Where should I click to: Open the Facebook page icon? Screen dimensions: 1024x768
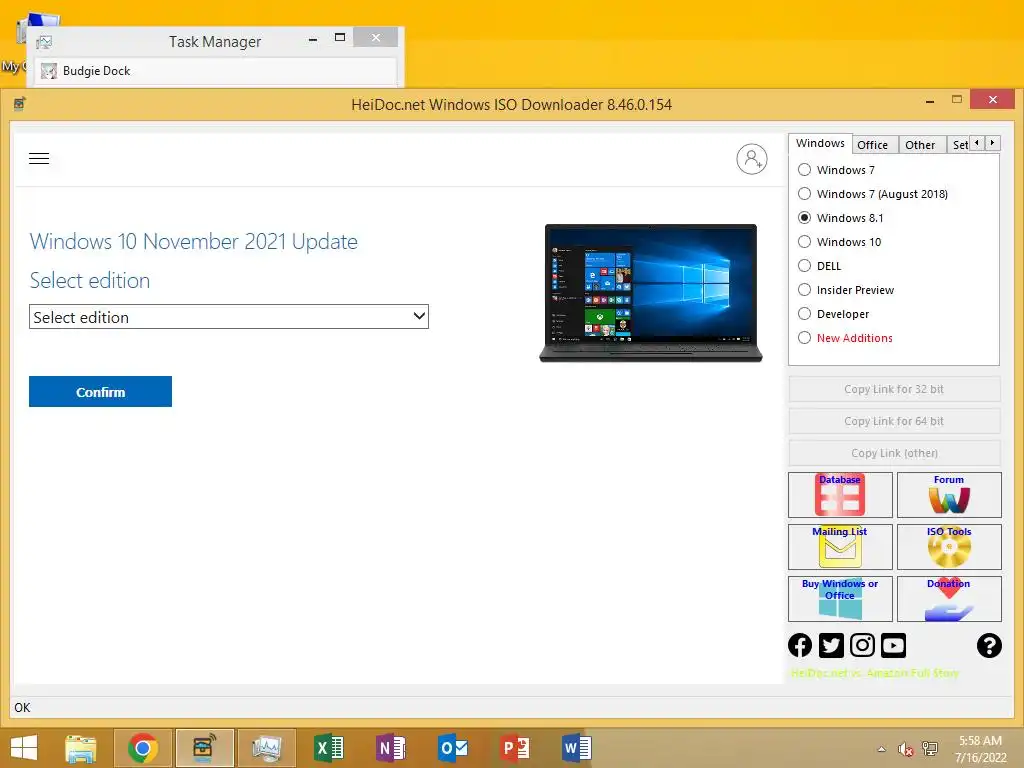(x=800, y=645)
